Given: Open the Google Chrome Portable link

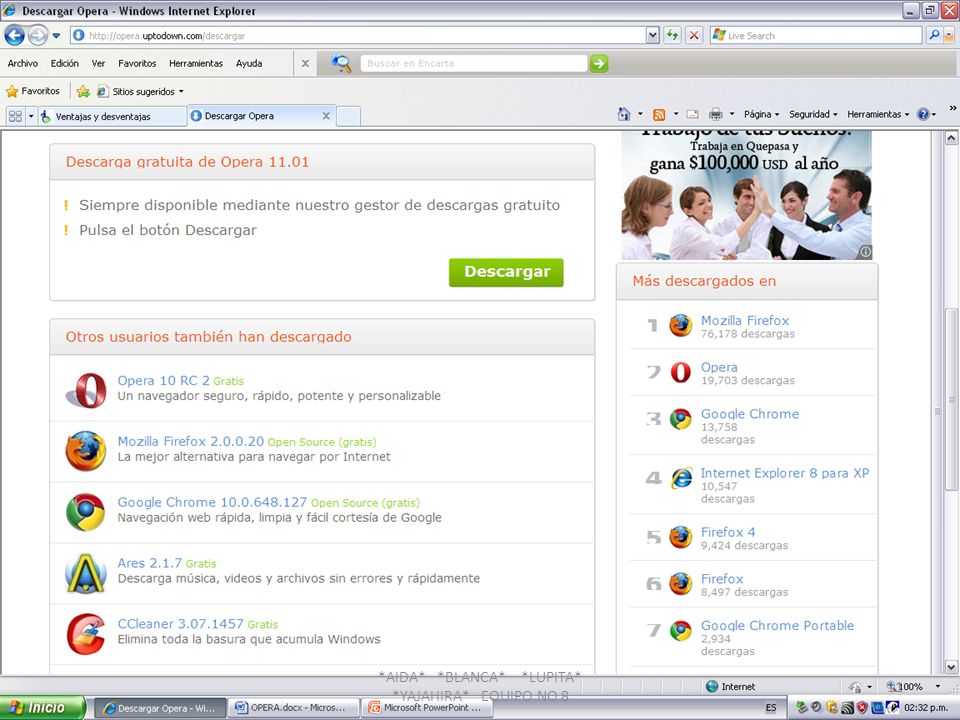Looking at the screenshot, I should coord(777,625).
